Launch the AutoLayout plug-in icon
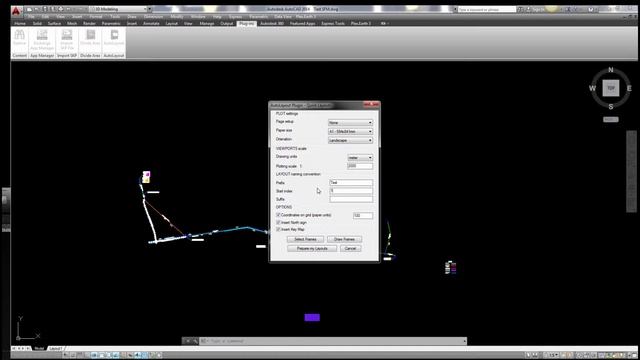 pos(114,37)
